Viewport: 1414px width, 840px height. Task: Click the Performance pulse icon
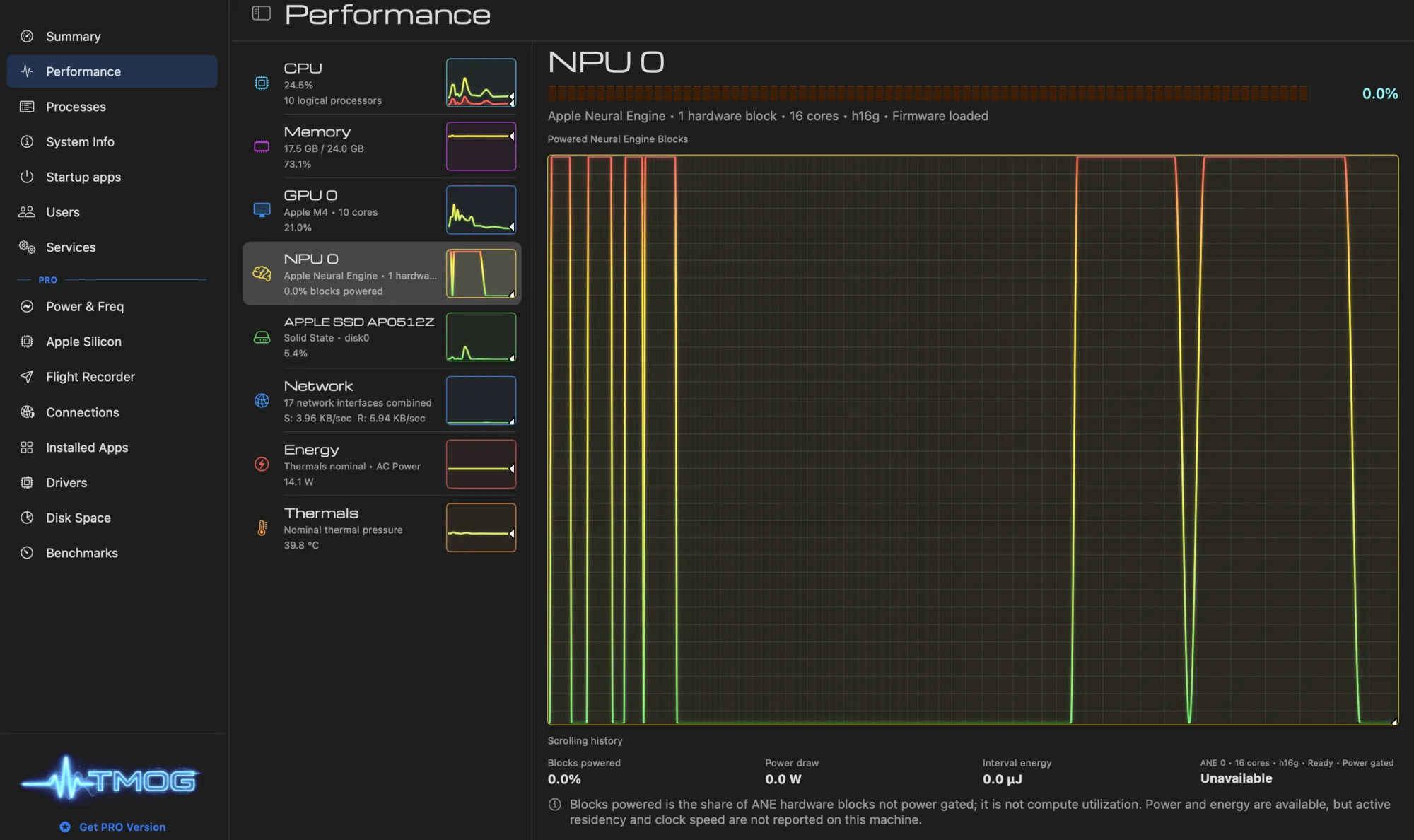coord(27,71)
